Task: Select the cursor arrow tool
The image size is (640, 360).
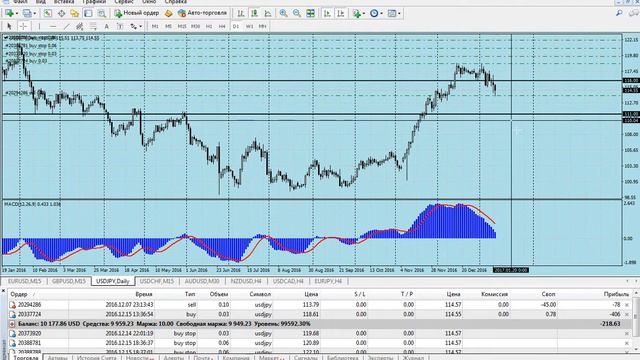Action: (9, 26)
